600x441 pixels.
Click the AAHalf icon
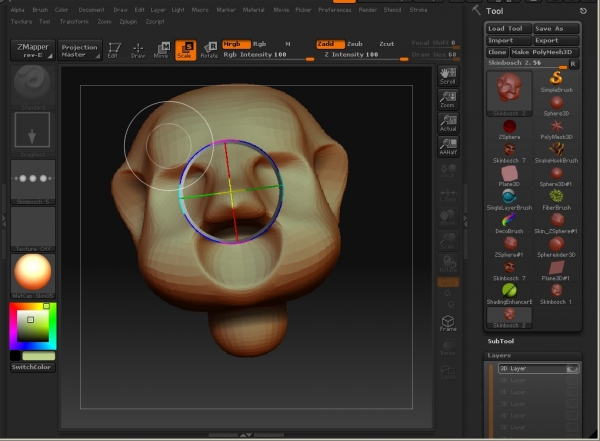448,147
